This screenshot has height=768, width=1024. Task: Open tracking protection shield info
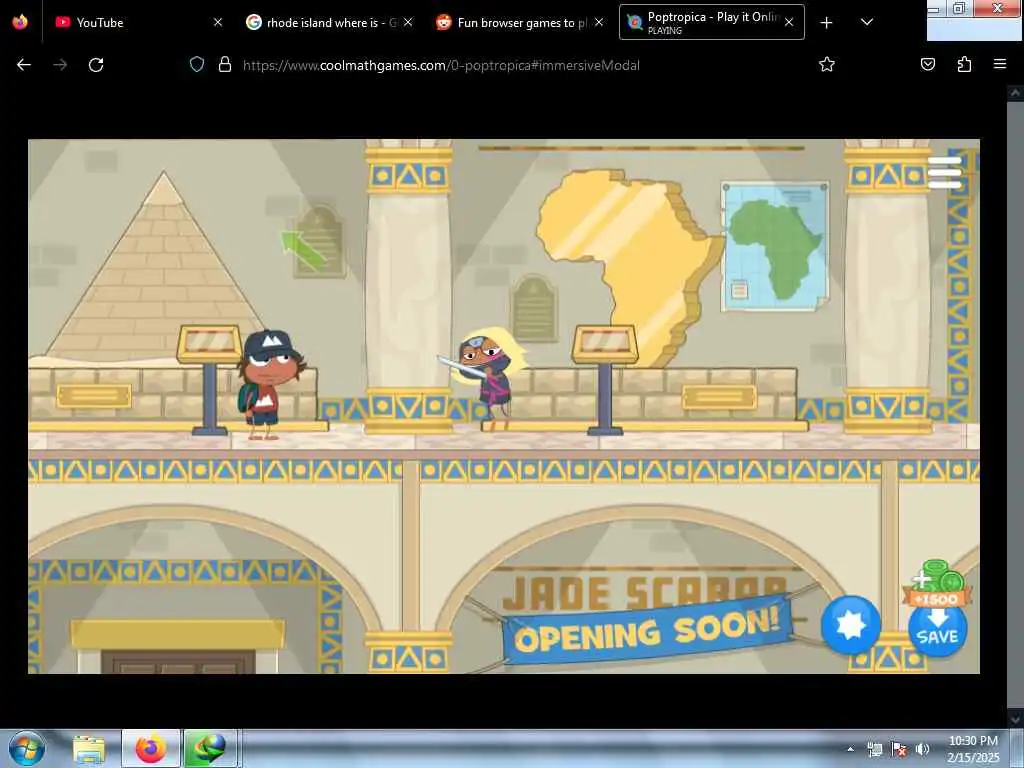pyautogui.click(x=197, y=65)
